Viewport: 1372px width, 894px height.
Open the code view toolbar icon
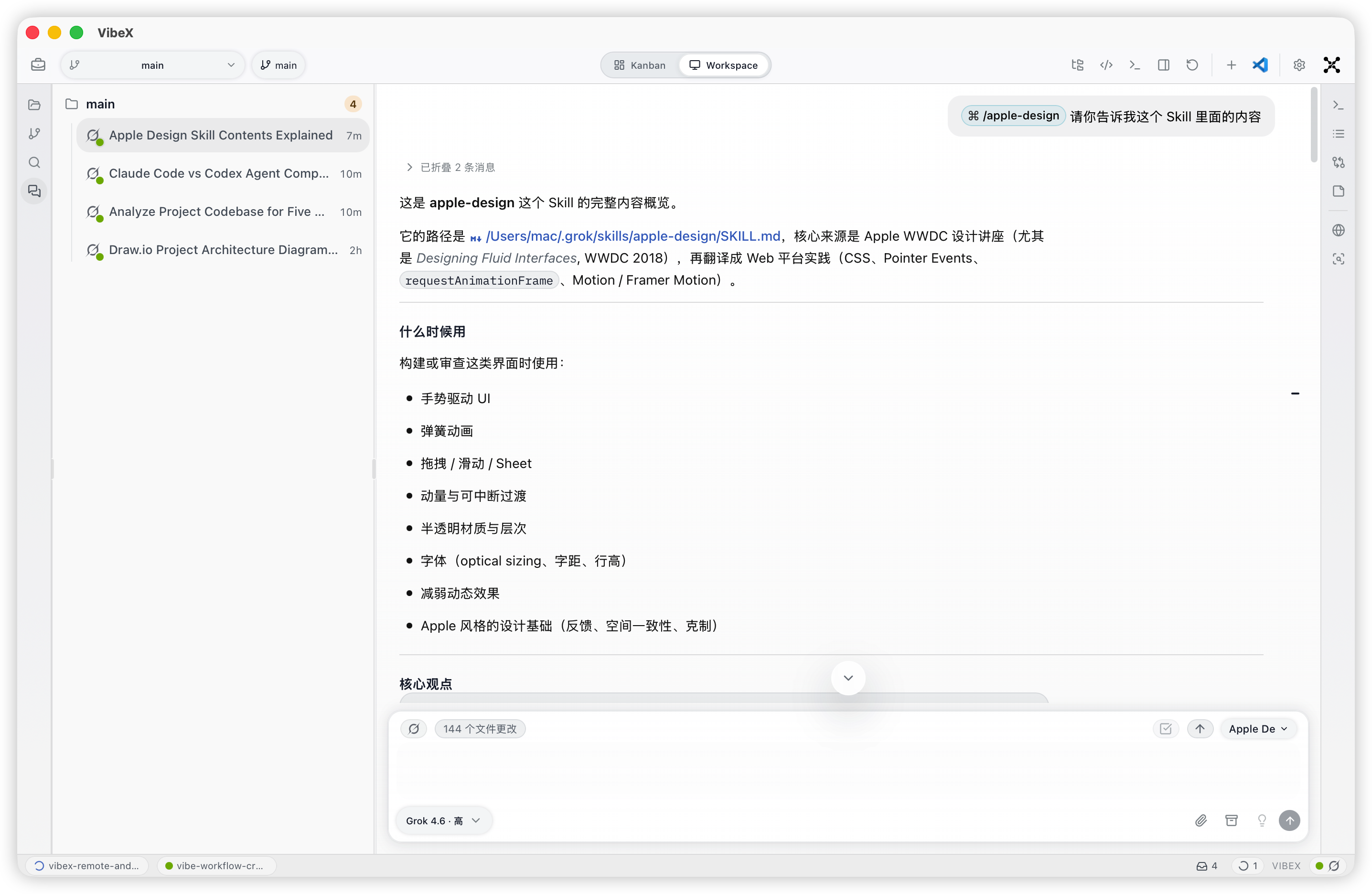pos(1105,64)
